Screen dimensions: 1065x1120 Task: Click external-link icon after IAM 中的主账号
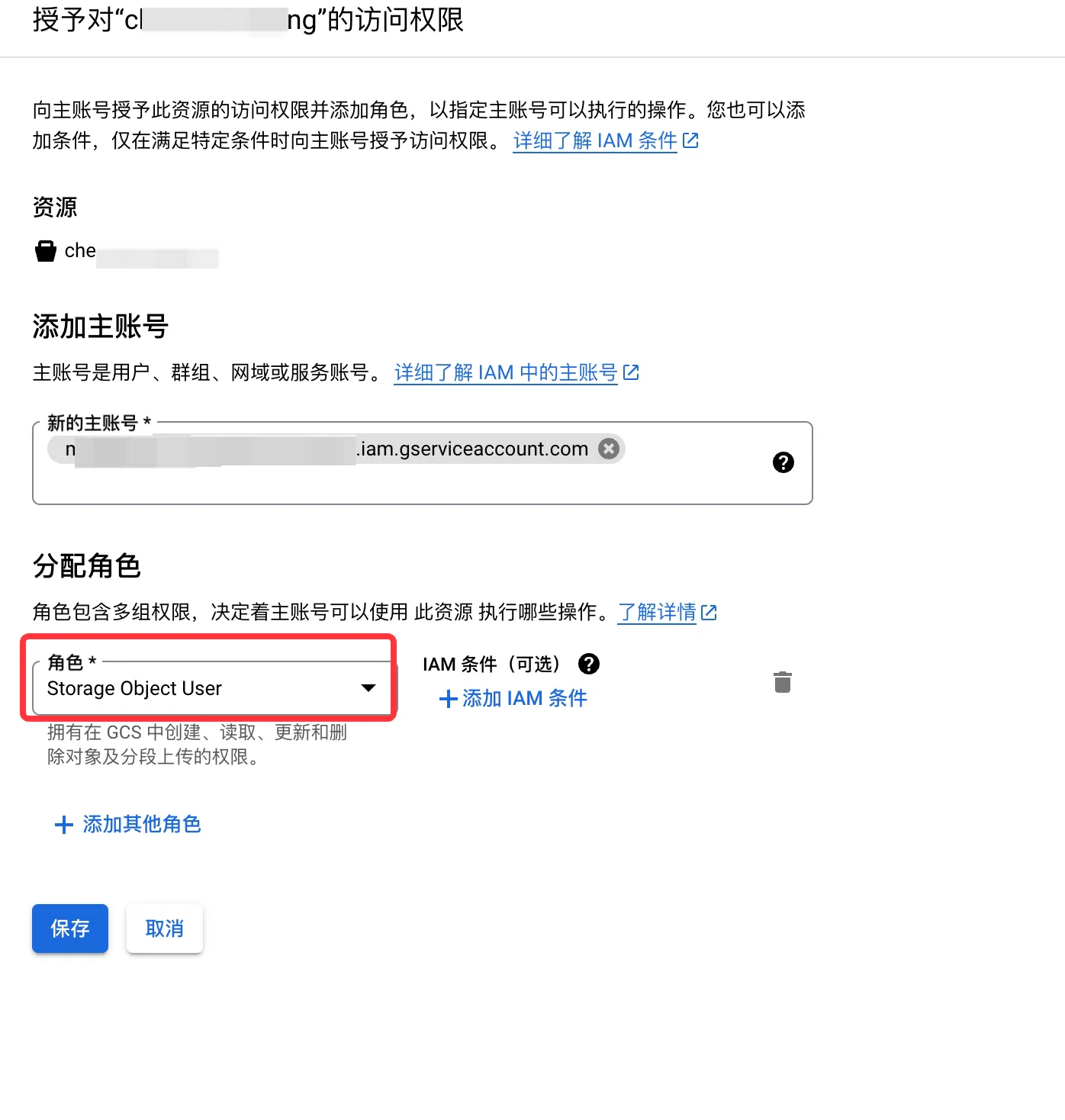pos(631,372)
